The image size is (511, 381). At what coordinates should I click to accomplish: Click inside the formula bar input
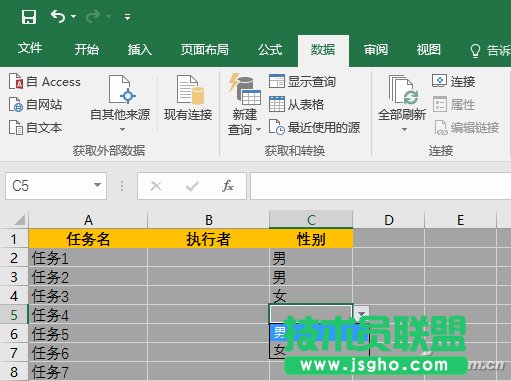[x=380, y=186]
